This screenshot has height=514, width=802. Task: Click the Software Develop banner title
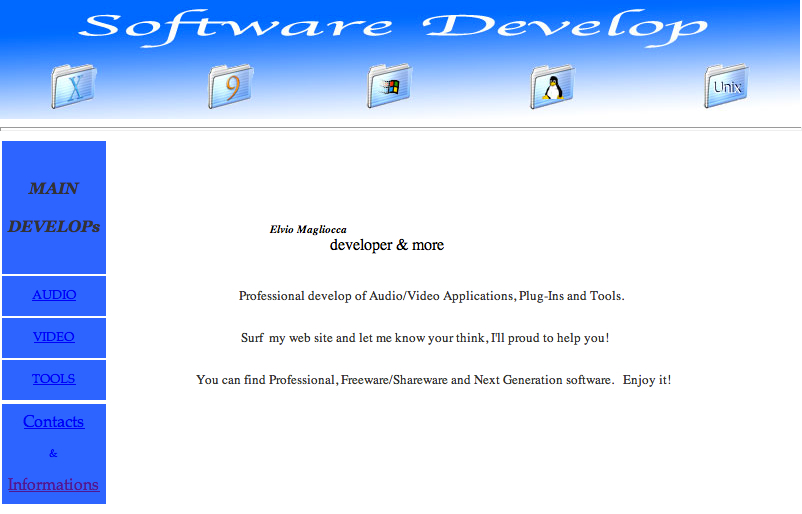tap(392, 27)
